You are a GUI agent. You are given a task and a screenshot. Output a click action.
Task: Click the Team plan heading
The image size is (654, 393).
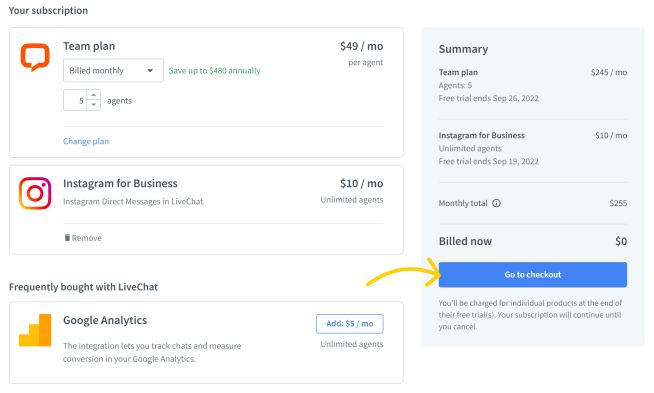[x=89, y=46]
